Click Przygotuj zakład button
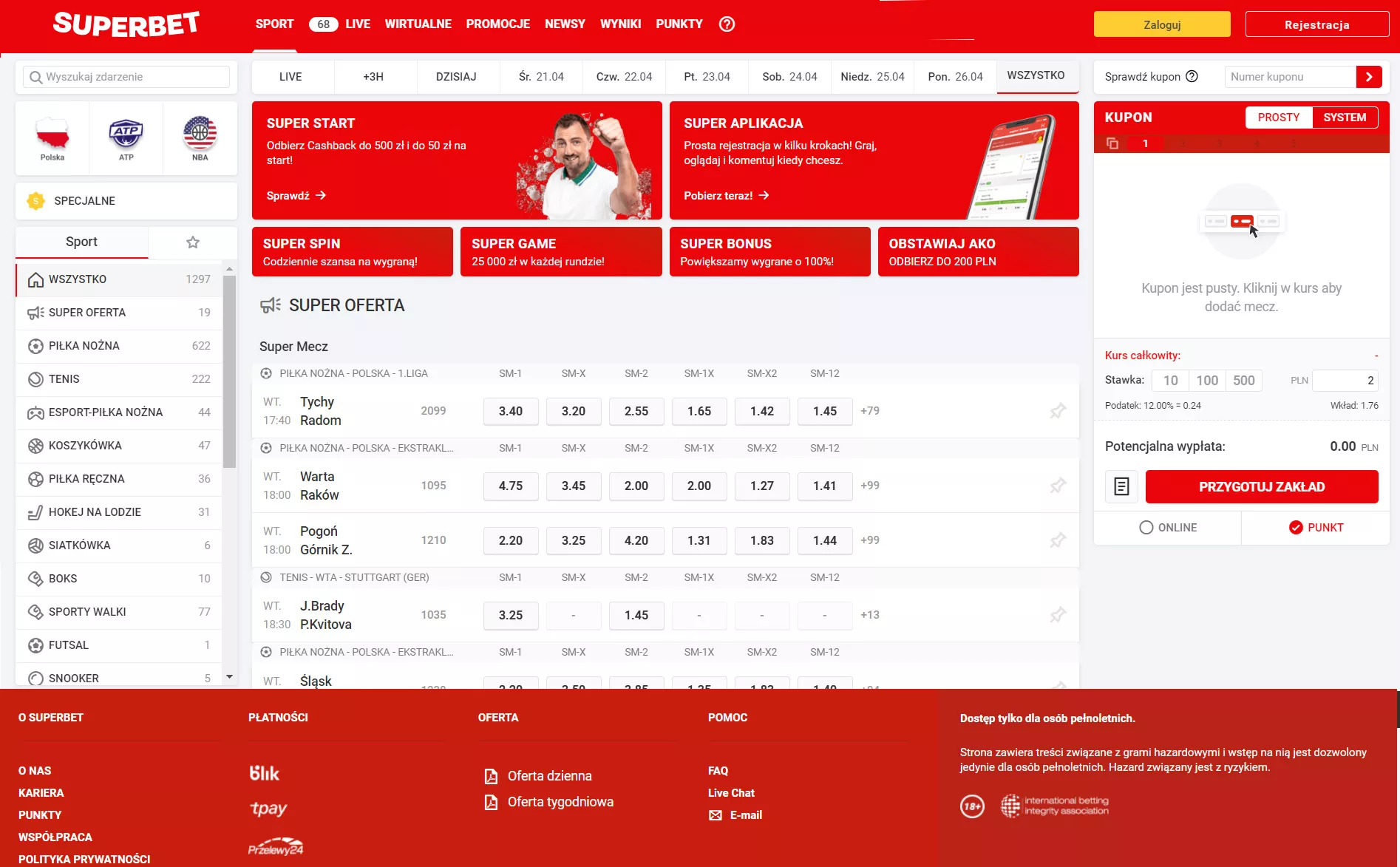This screenshot has height=867, width=1400. [x=1262, y=486]
